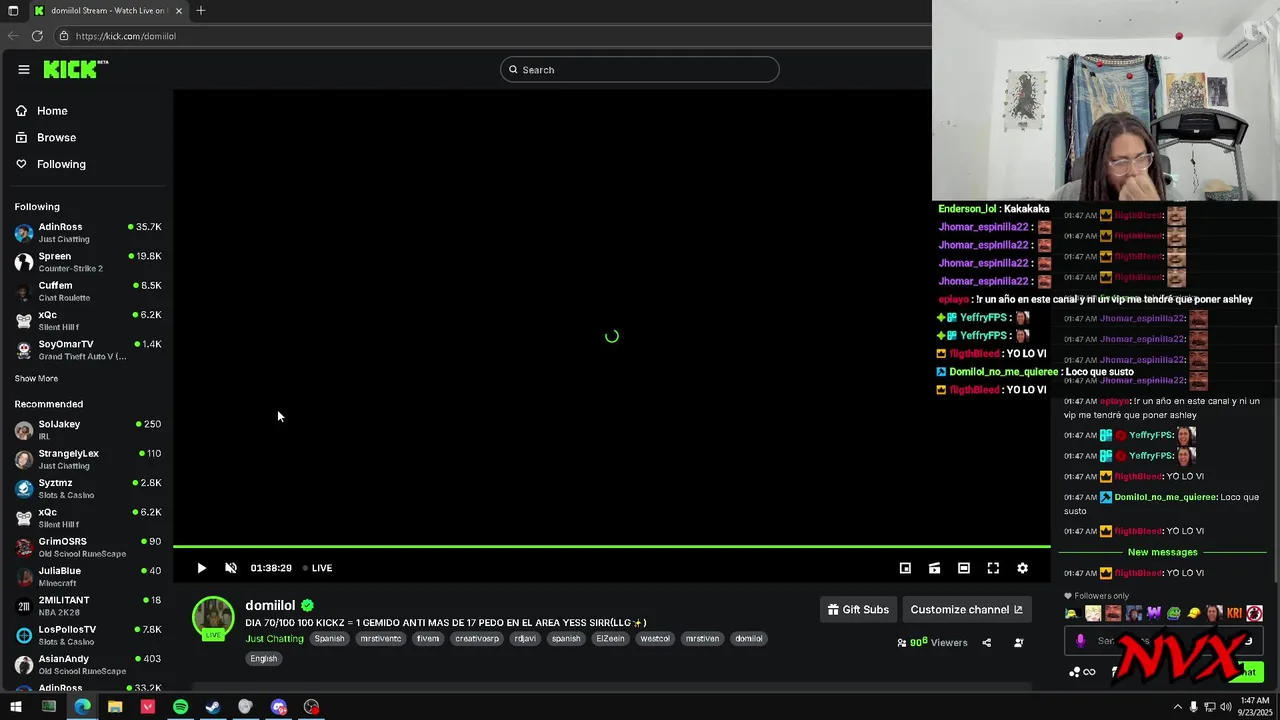Viewport: 1280px width, 720px height.
Task: Select the English language tag
Action: click(x=264, y=659)
